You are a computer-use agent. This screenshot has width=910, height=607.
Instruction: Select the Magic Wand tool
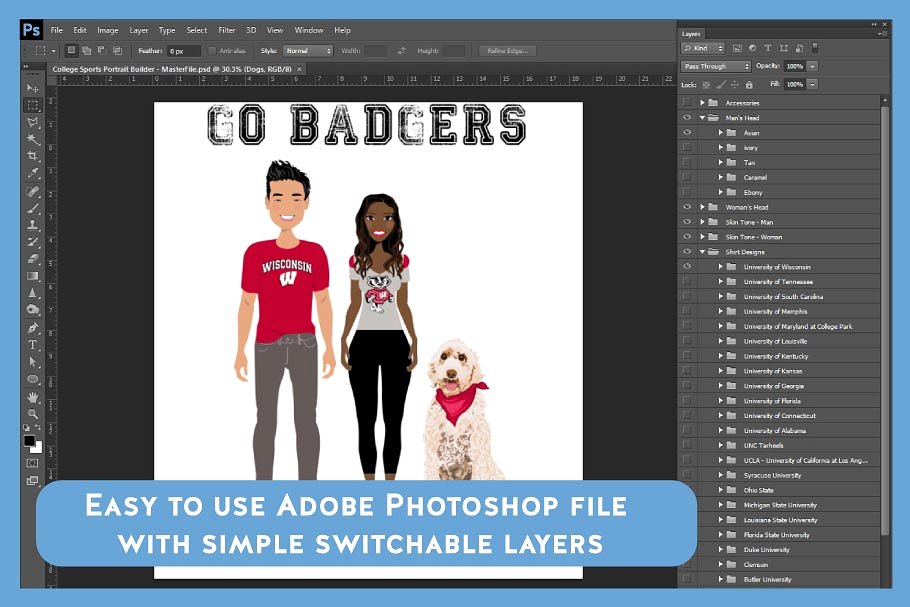coord(33,140)
